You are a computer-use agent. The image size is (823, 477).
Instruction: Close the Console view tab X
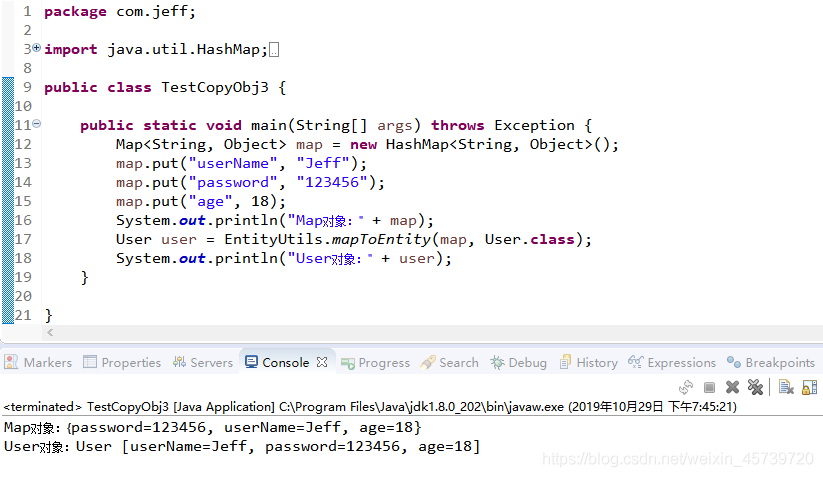[322, 362]
